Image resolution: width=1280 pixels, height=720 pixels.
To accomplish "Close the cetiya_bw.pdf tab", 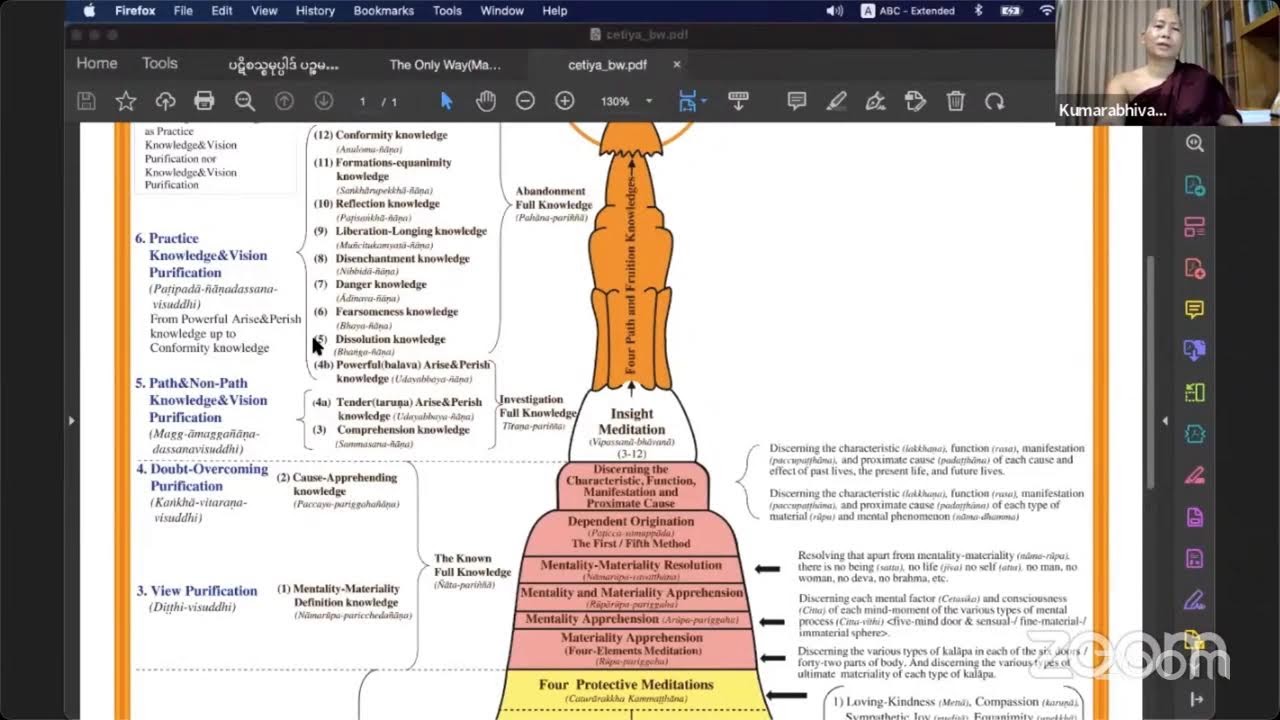I will click(676, 64).
